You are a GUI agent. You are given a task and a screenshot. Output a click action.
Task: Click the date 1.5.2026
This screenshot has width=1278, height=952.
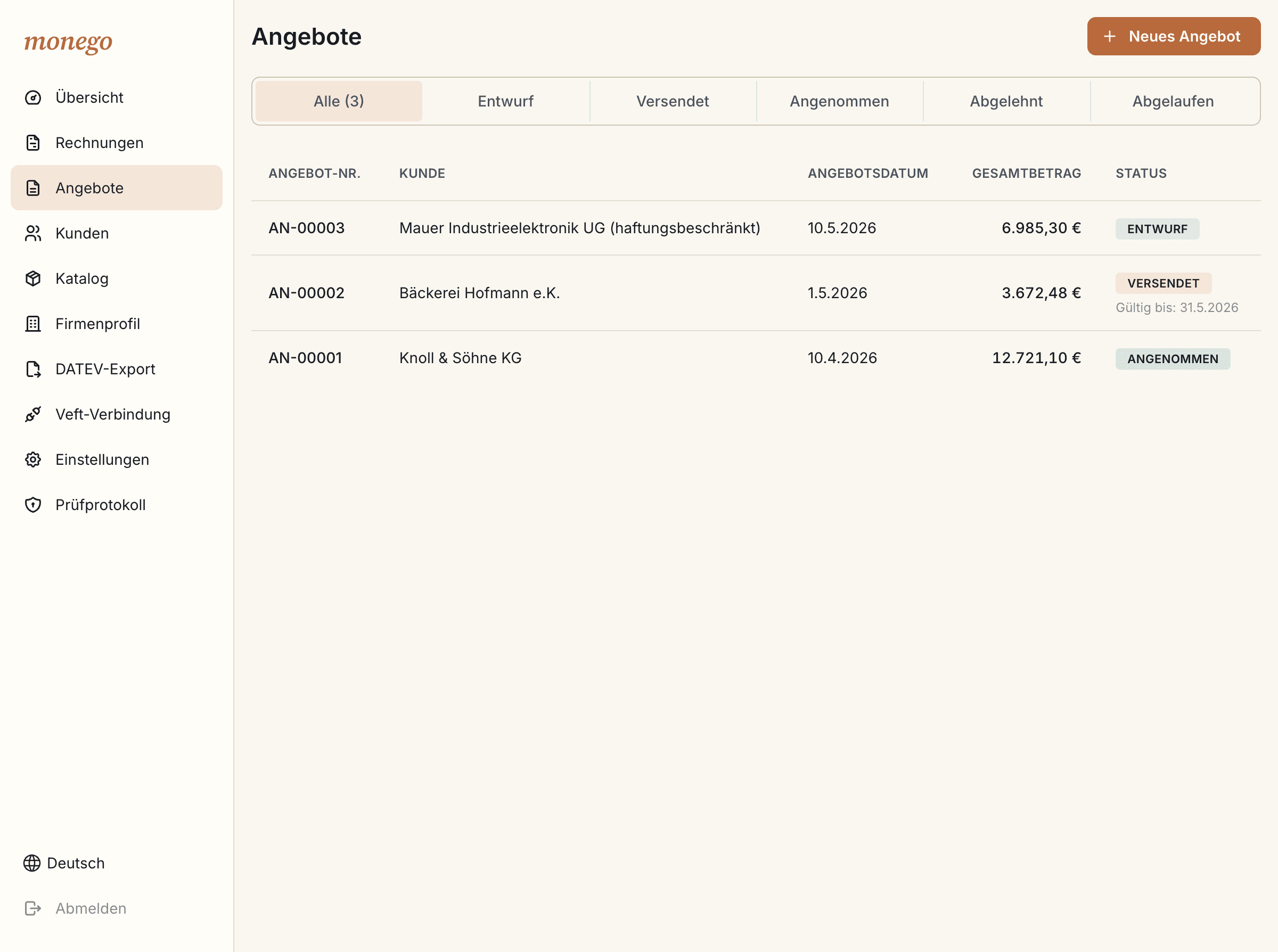[837, 293]
